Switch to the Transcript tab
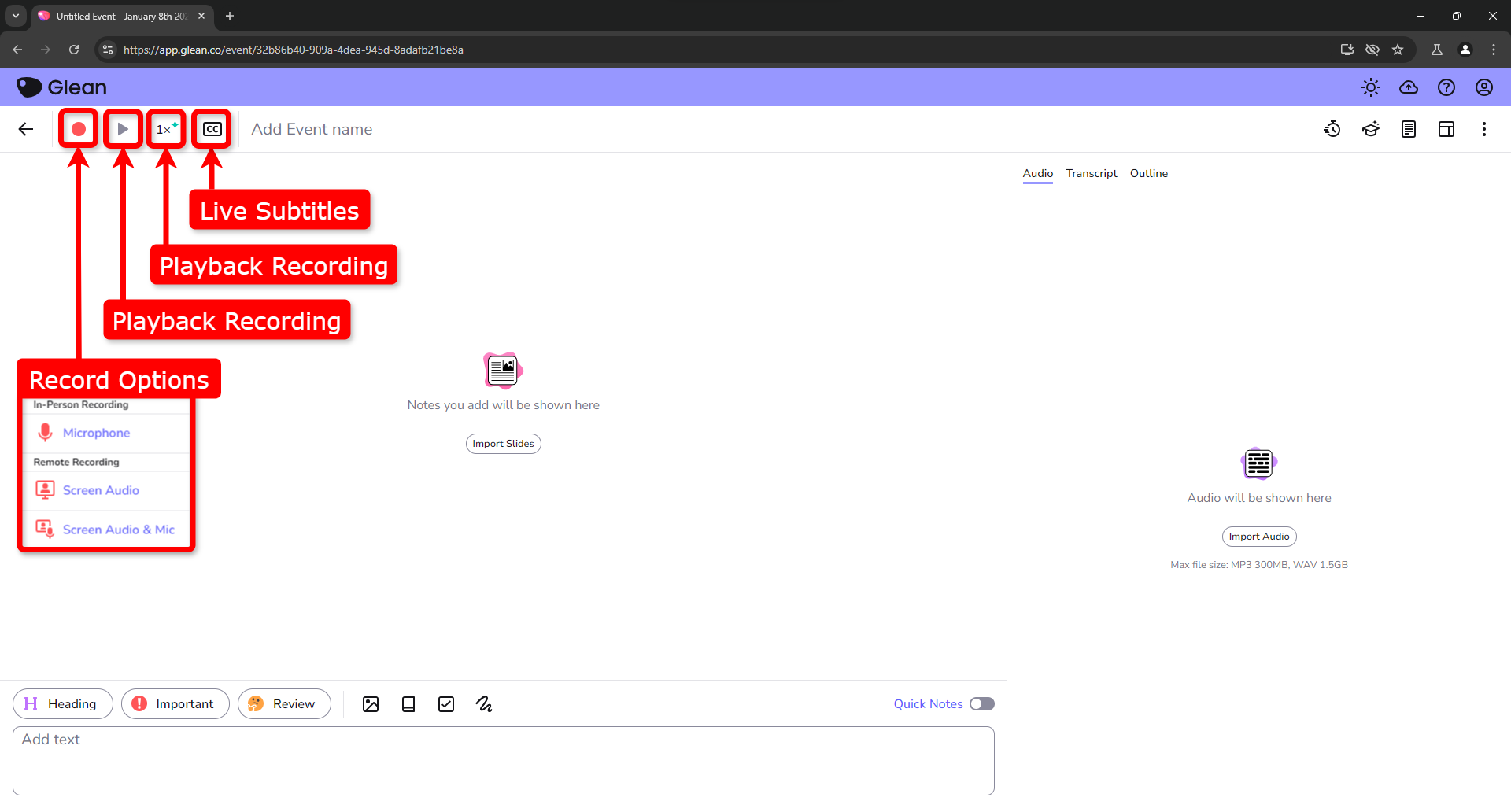Screen dimensions: 1511x812 click(1092, 173)
